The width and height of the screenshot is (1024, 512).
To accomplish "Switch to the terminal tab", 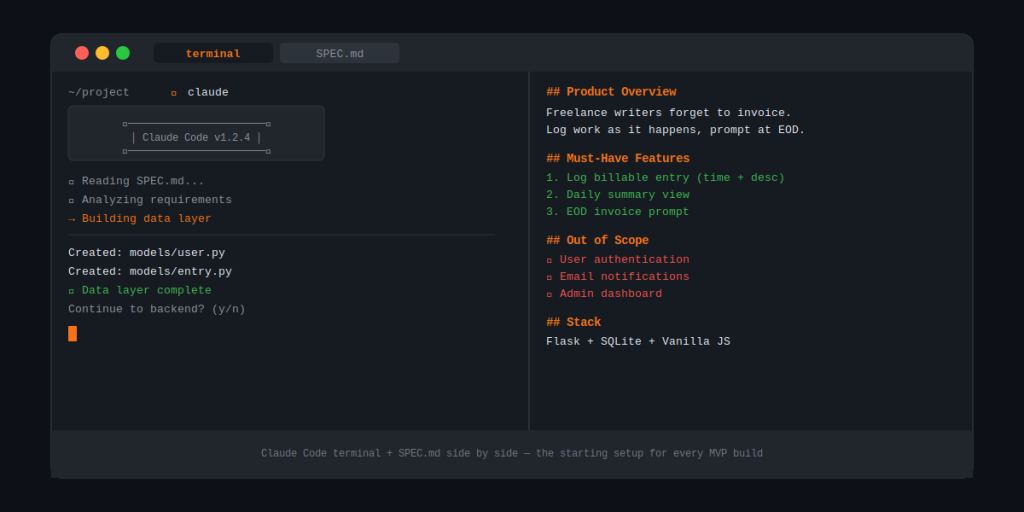I will pyautogui.click(x=213, y=53).
